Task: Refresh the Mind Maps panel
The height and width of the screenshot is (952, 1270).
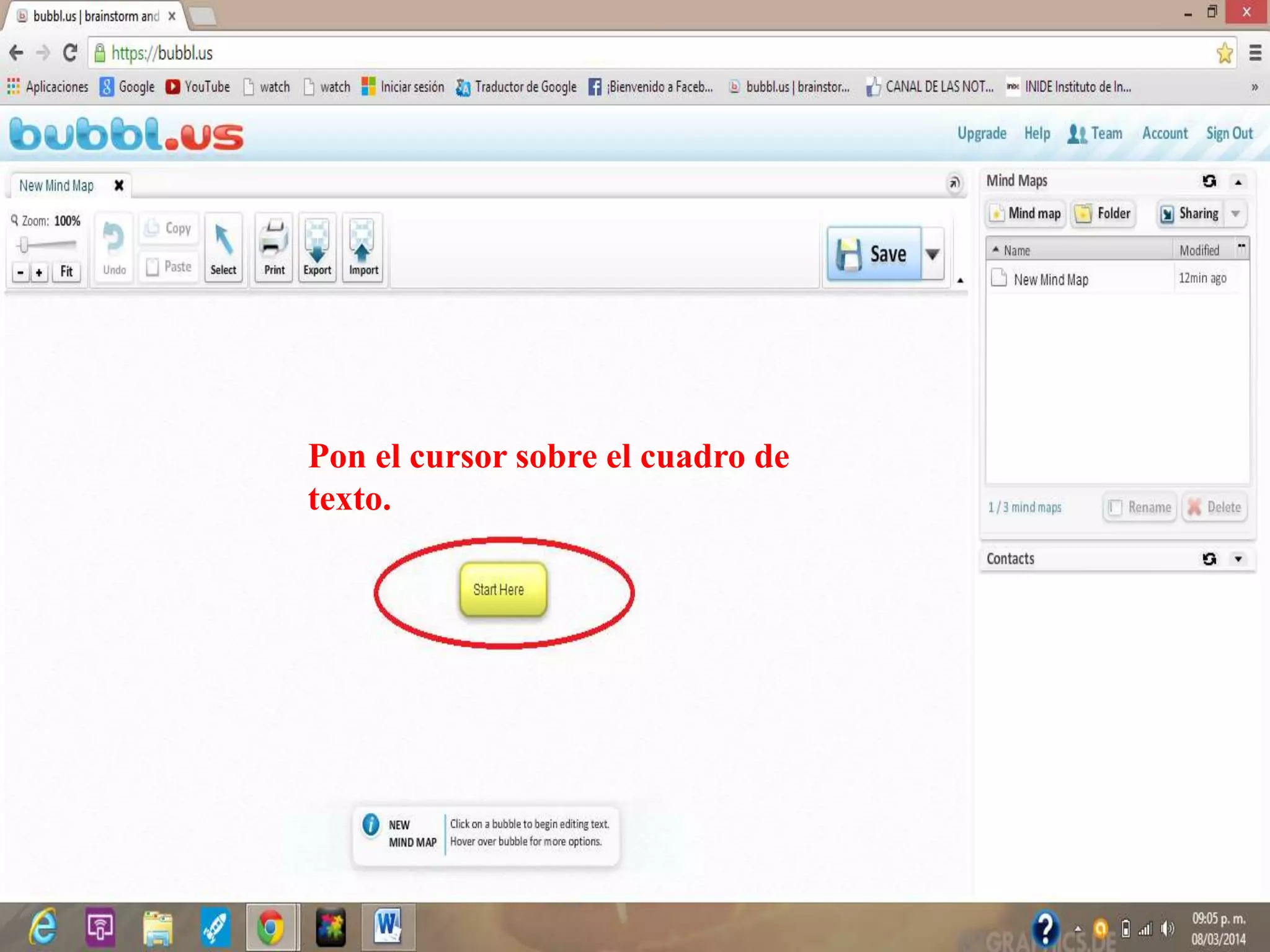Action: 1209,181
